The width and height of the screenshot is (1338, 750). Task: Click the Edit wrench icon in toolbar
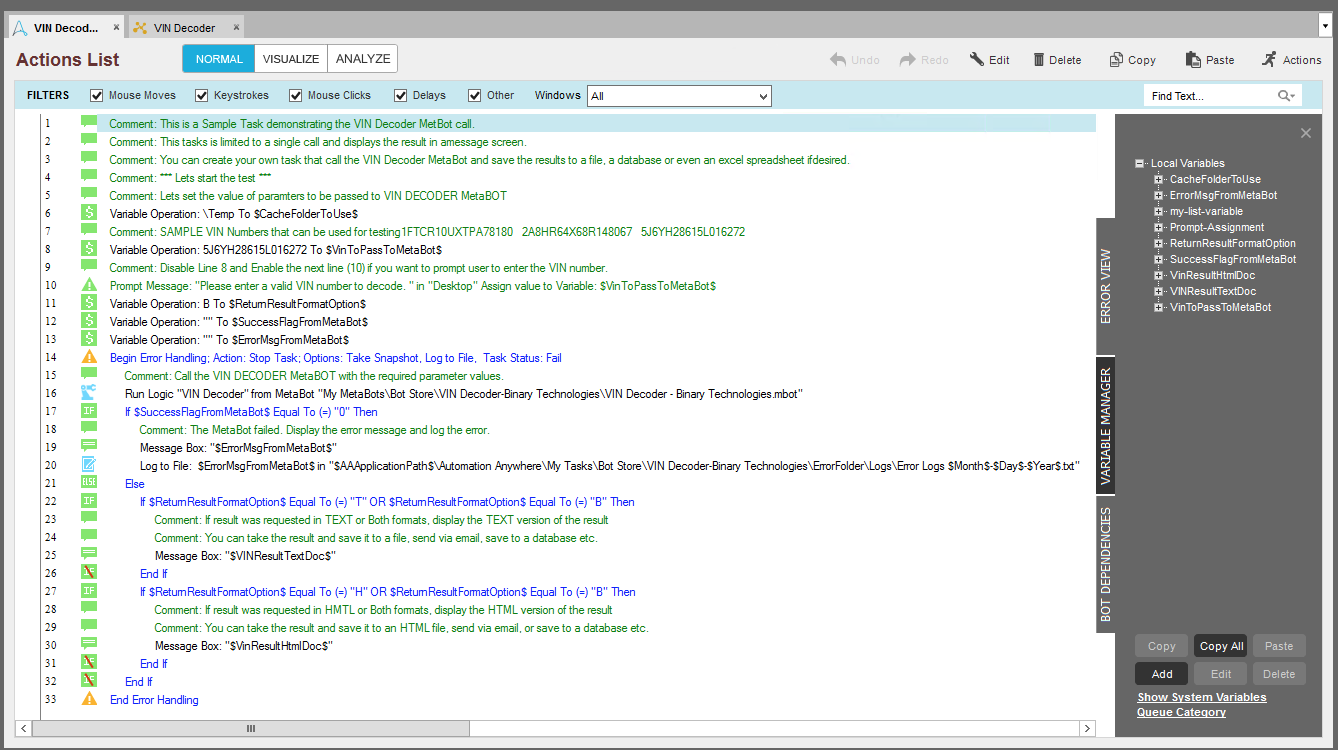[x=977, y=60]
